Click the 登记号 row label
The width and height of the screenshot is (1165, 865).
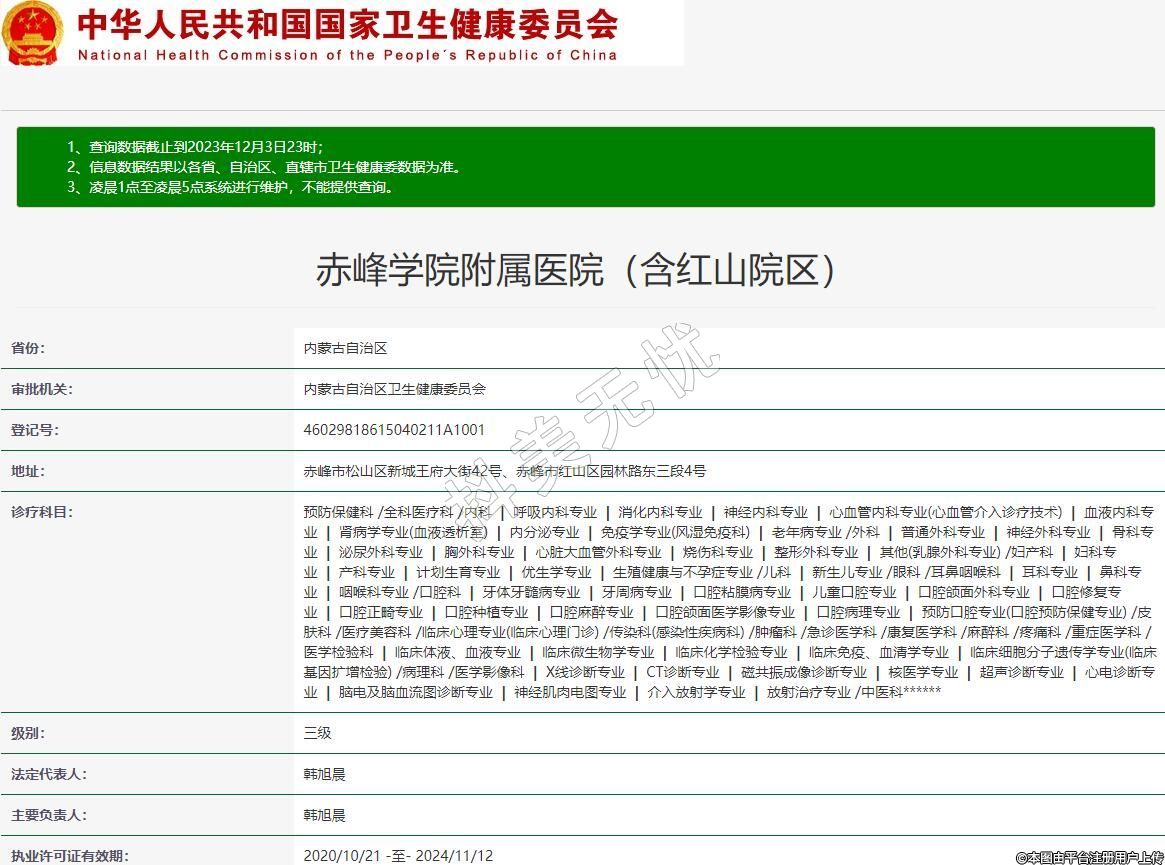[x=35, y=430]
